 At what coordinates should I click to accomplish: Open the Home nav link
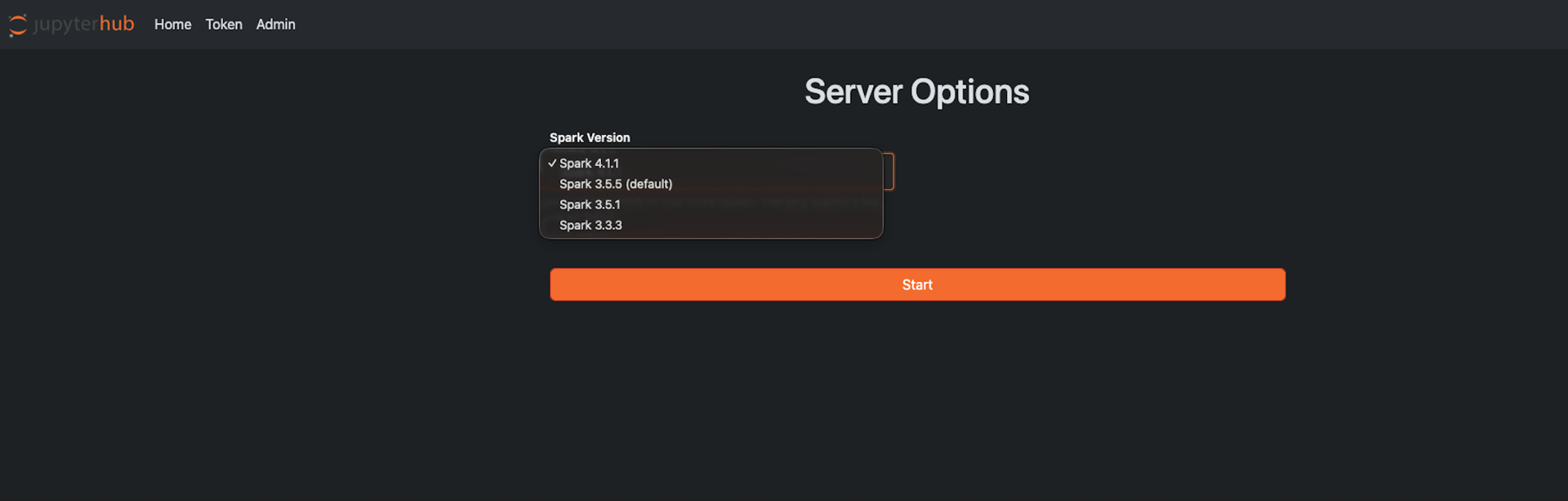point(172,25)
